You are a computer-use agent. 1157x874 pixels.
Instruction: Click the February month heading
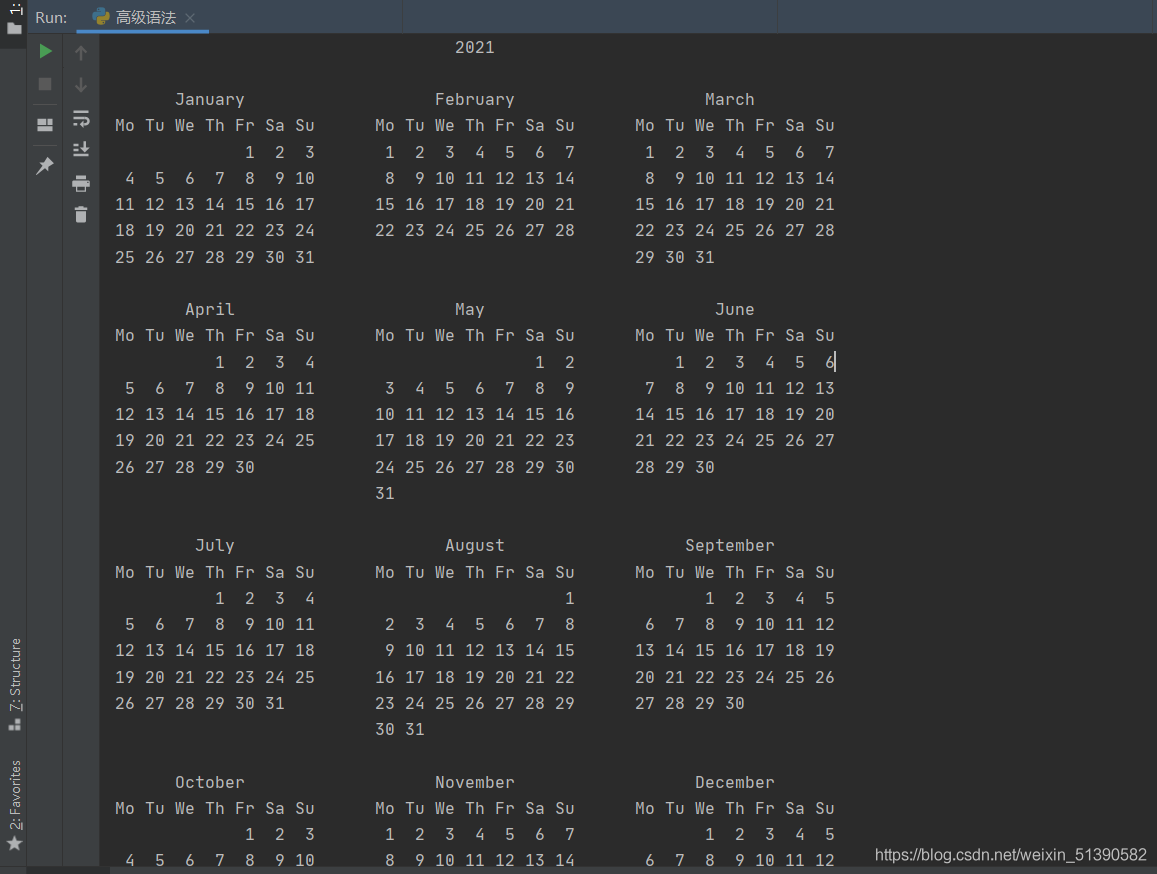click(x=474, y=100)
